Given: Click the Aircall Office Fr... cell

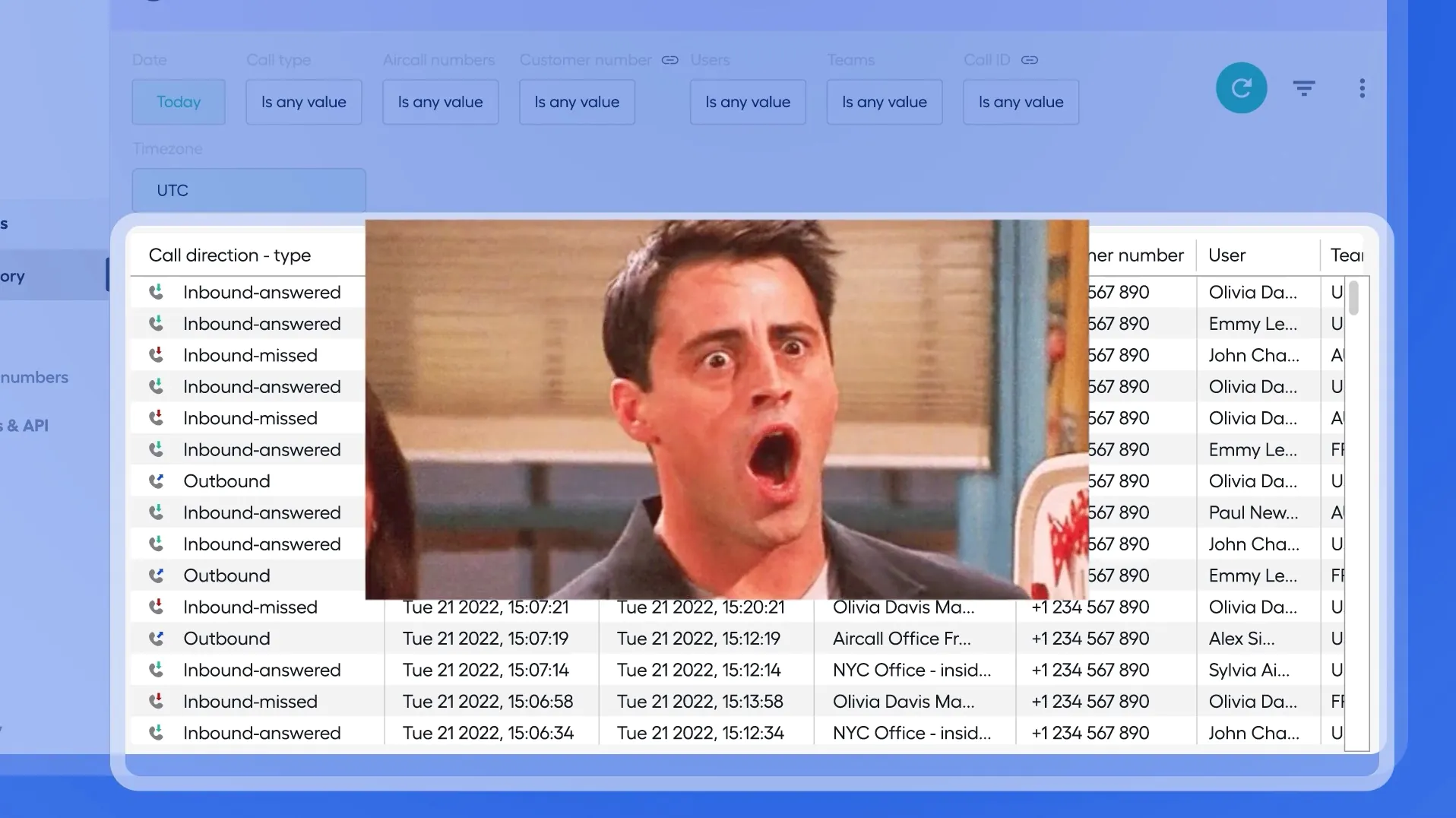Looking at the screenshot, I should 902,639.
